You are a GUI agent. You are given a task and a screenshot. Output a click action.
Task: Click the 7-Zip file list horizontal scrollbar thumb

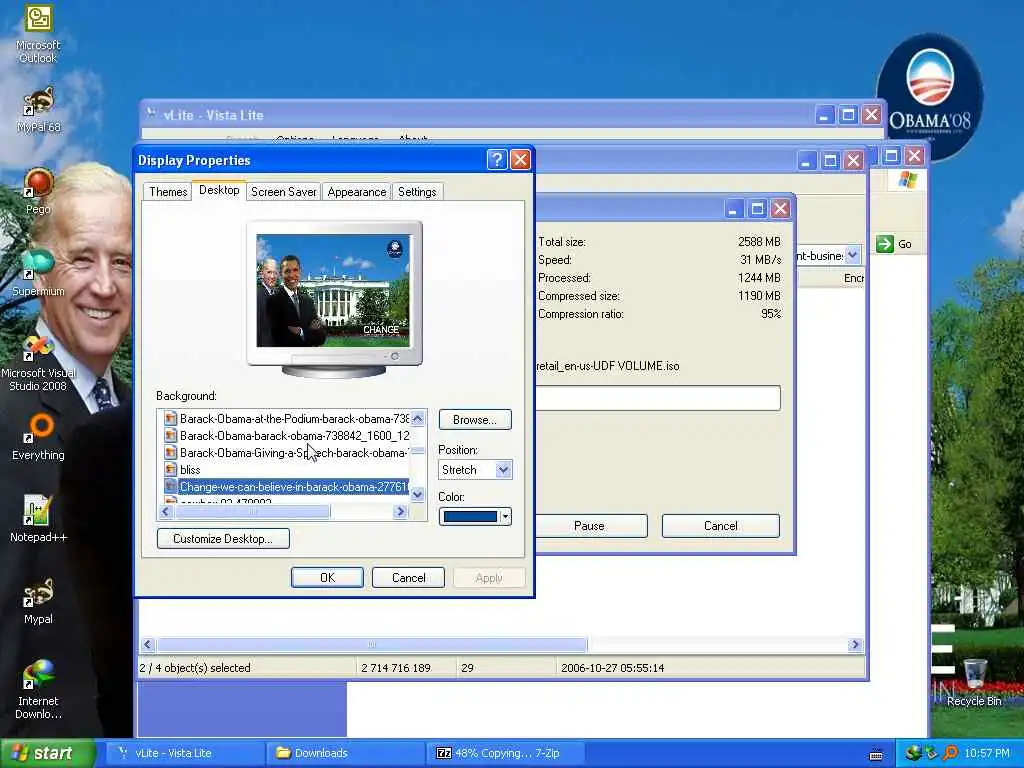372,645
